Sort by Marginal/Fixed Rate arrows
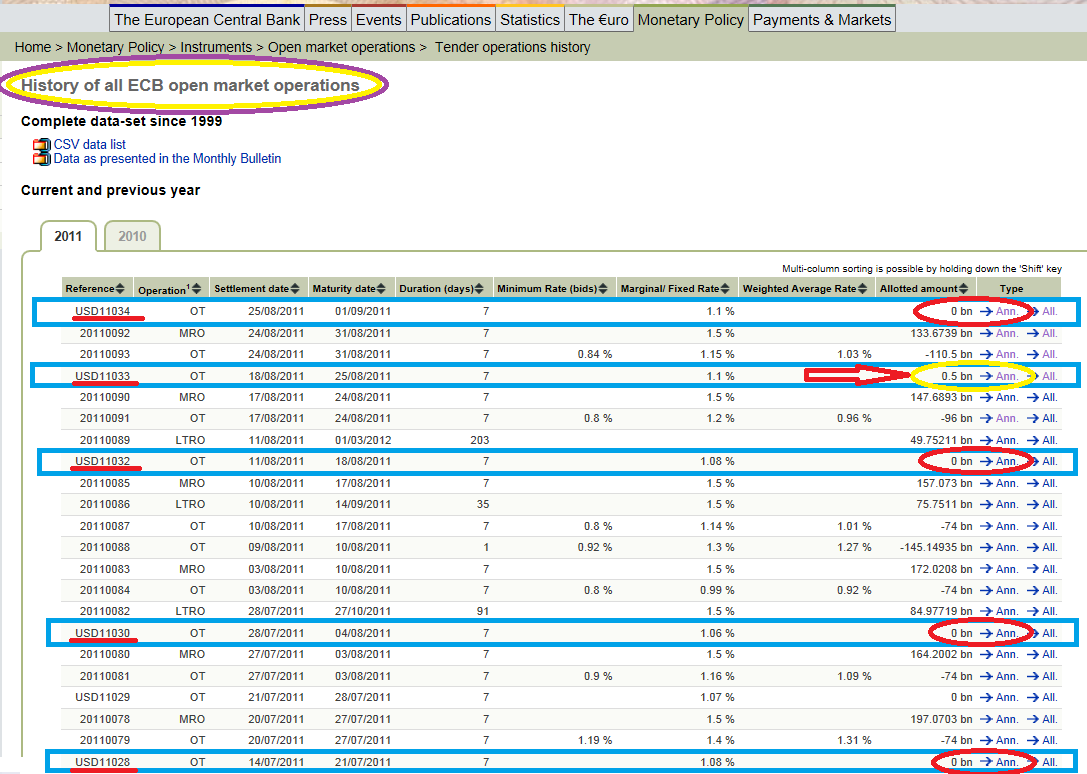The image size is (1087, 774). click(x=725, y=289)
